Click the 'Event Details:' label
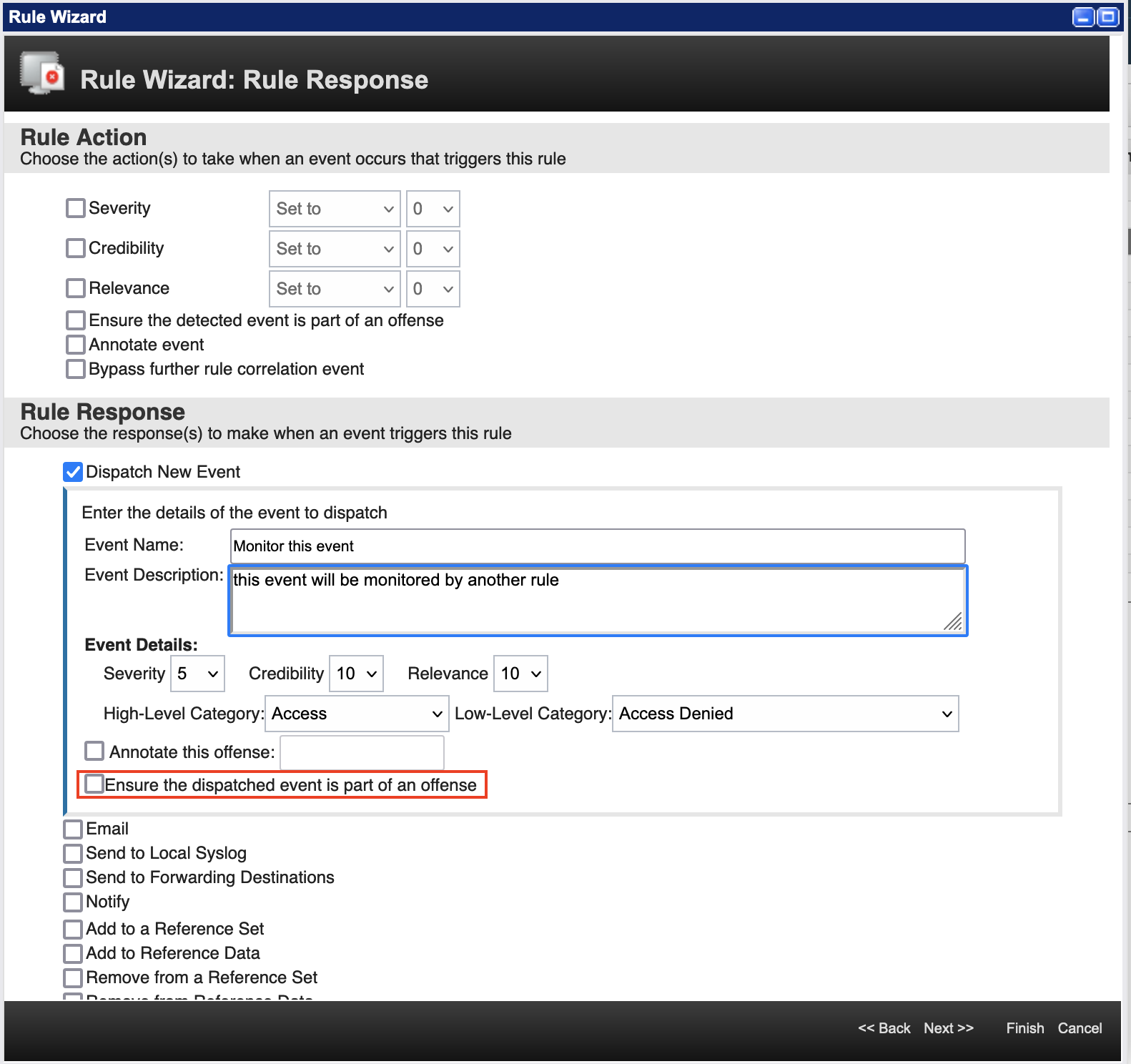Image resolution: width=1131 pixels, height=1064 pixels. (141, 645)
